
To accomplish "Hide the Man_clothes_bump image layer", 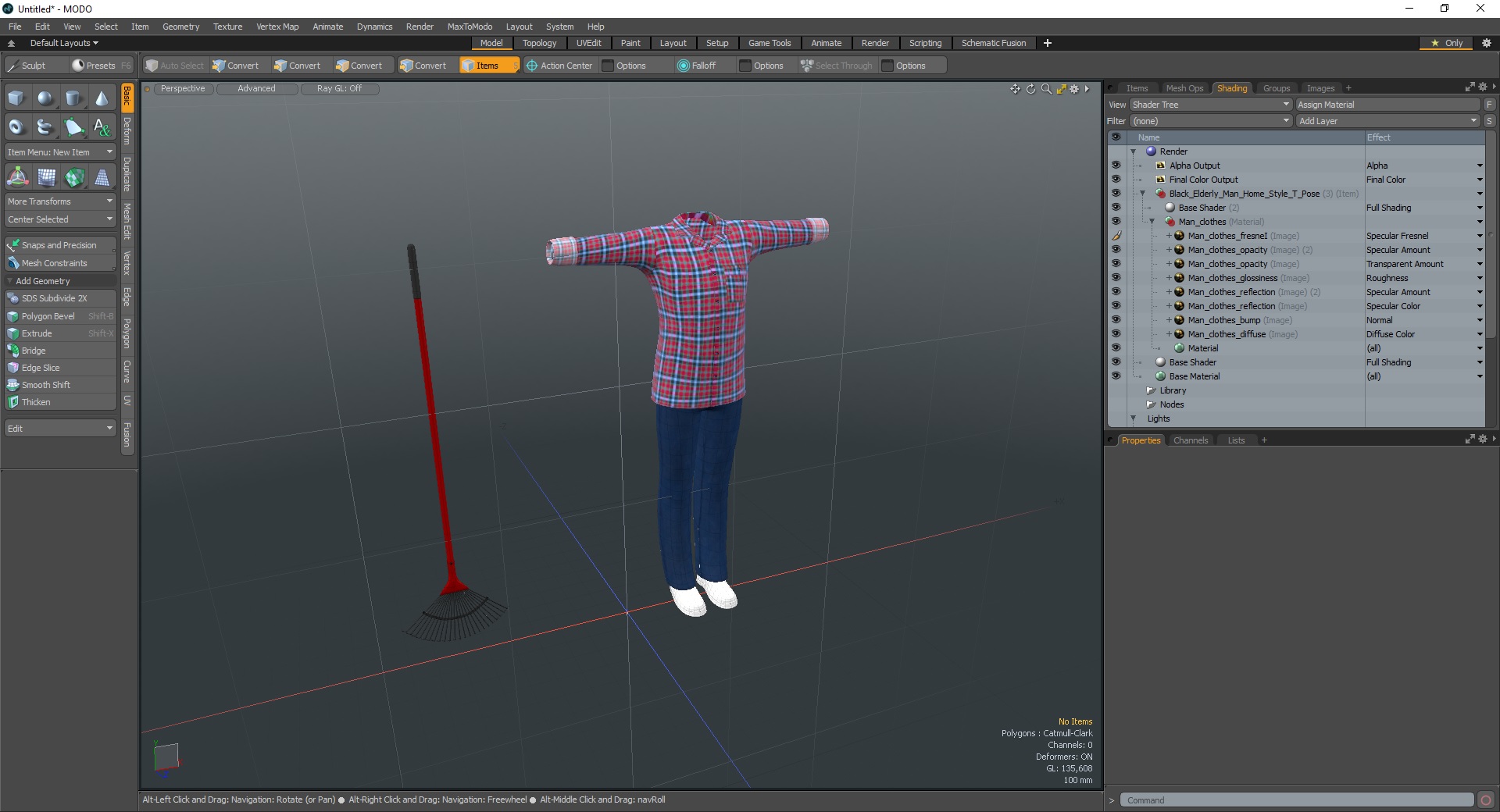I will coord(1116,320).
